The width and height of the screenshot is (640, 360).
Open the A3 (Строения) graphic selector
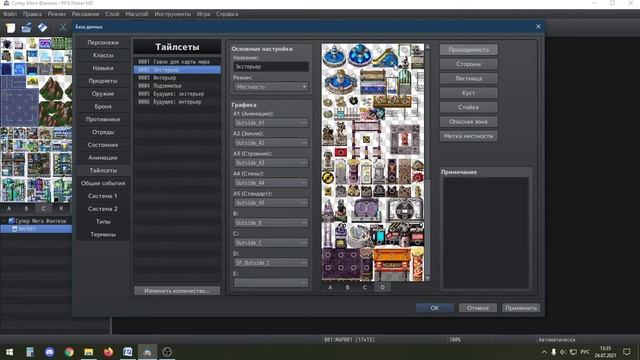click(x=271, y=163)
